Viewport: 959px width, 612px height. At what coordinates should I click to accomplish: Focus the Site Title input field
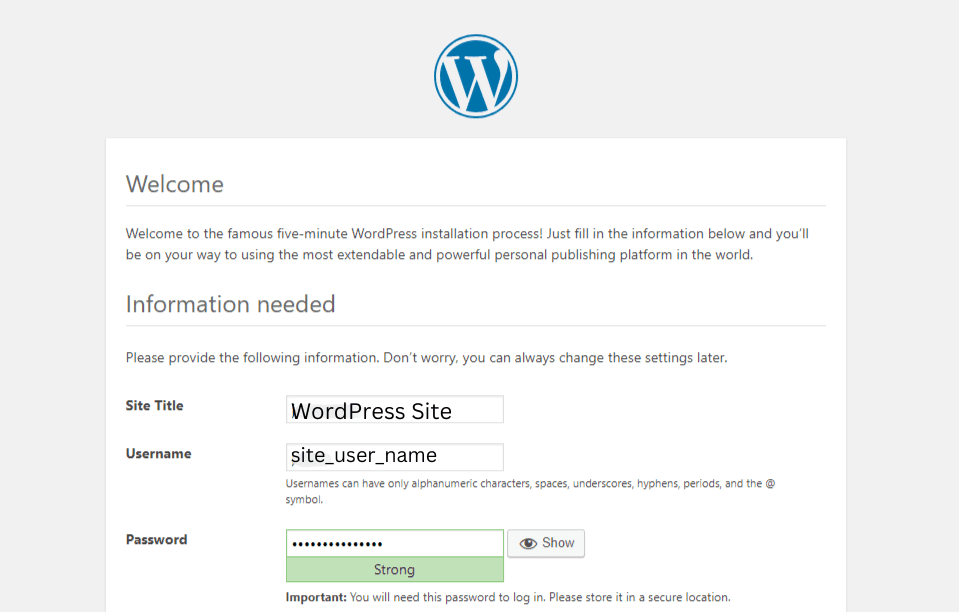click(394, 410)
